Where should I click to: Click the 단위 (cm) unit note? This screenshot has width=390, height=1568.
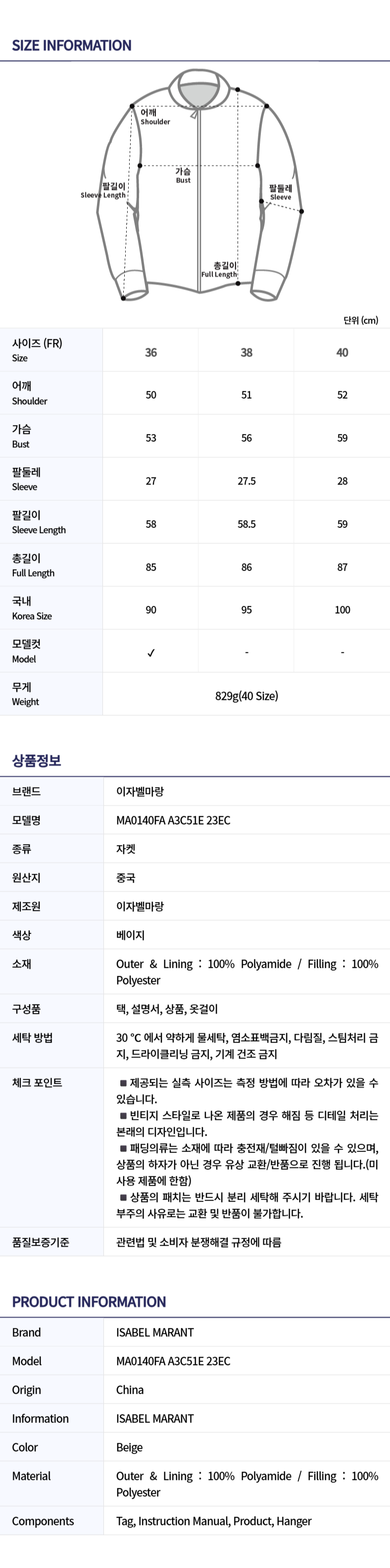coord(361,320)
